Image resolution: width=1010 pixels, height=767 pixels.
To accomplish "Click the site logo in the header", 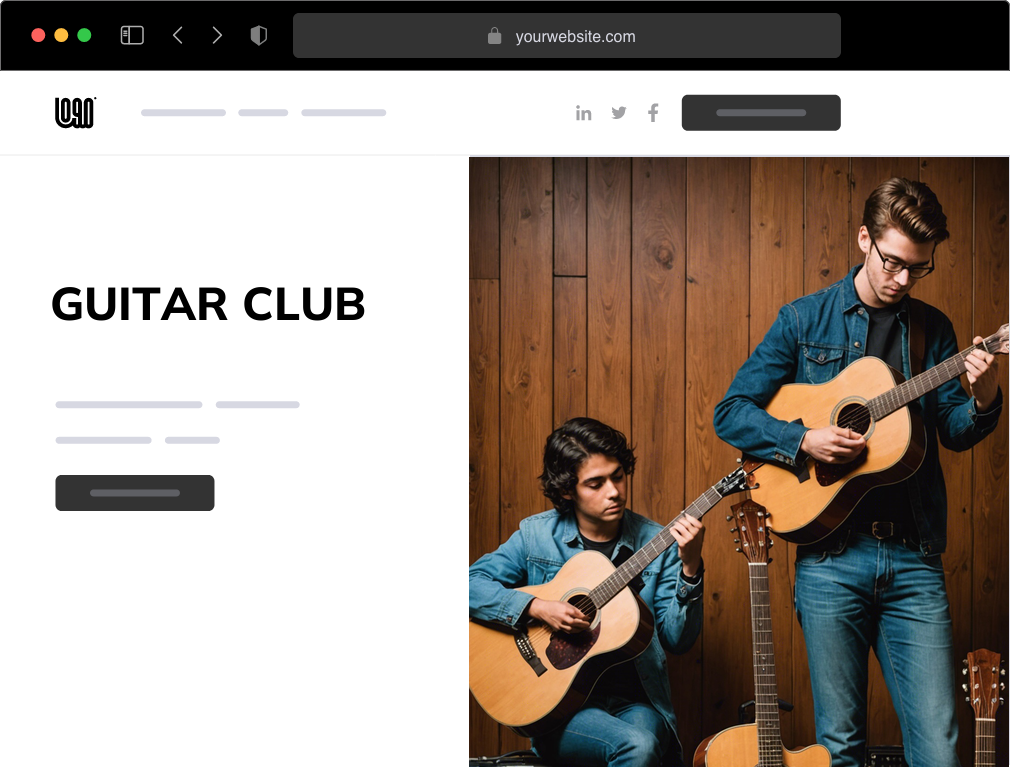I will (75, 112).
